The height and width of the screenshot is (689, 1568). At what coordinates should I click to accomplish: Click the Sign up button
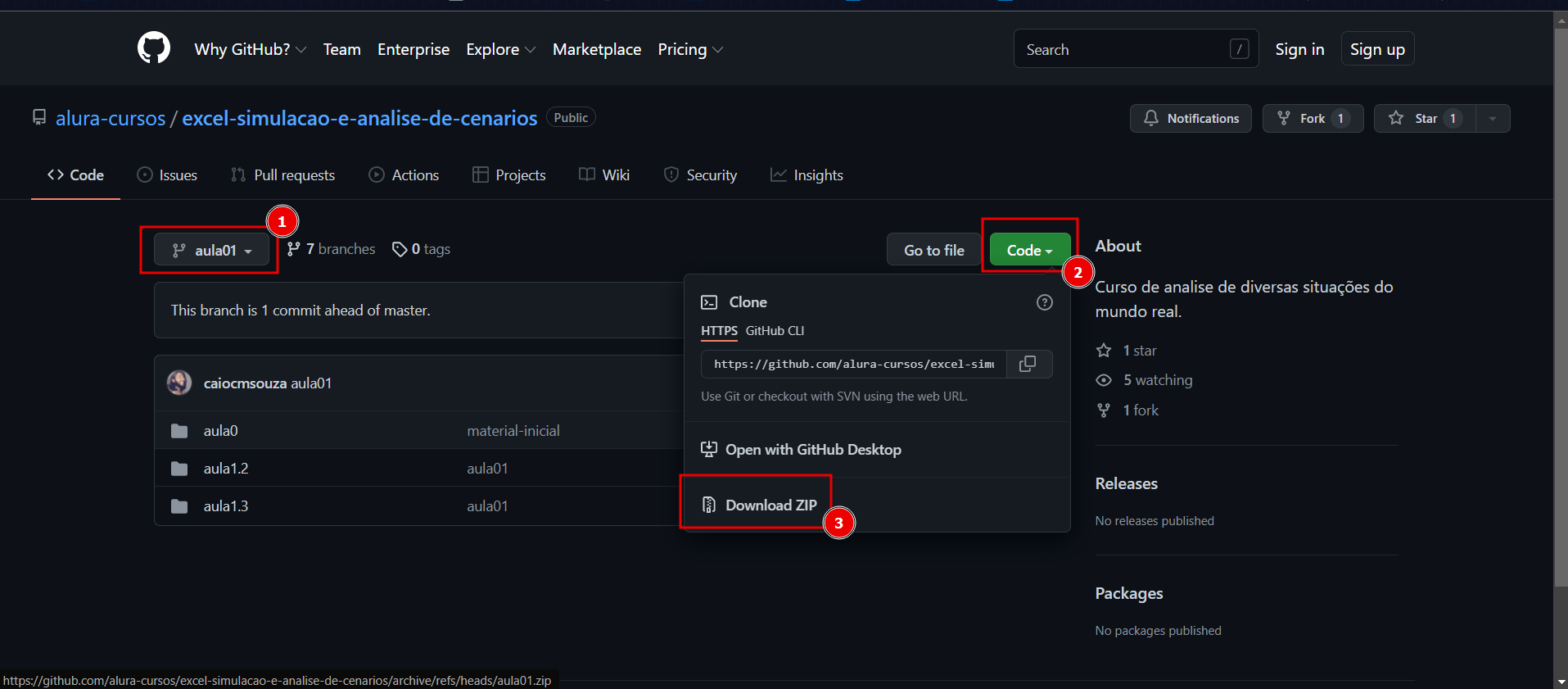click(1377, 49)
